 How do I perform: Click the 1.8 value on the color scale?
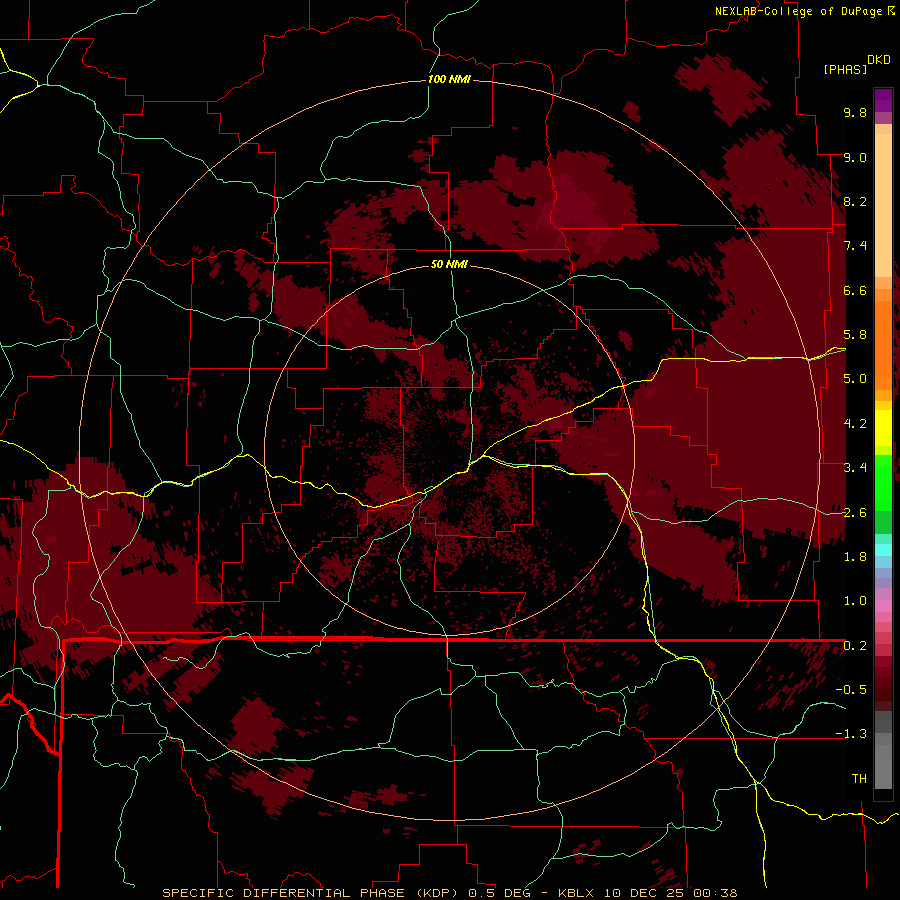tap(855, 557)
